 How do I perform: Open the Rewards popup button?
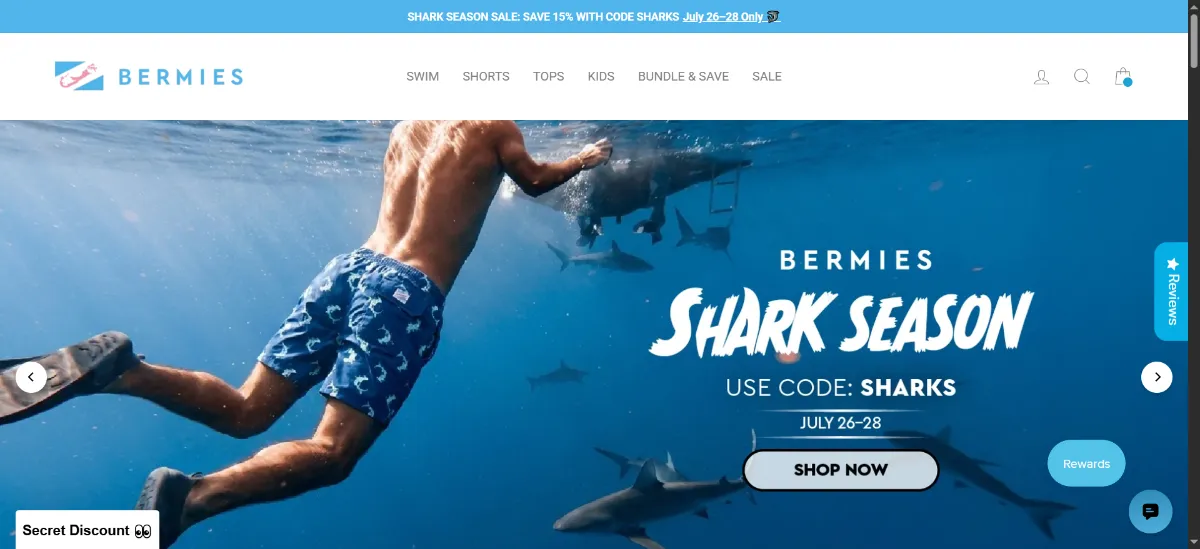point(1086,464)
